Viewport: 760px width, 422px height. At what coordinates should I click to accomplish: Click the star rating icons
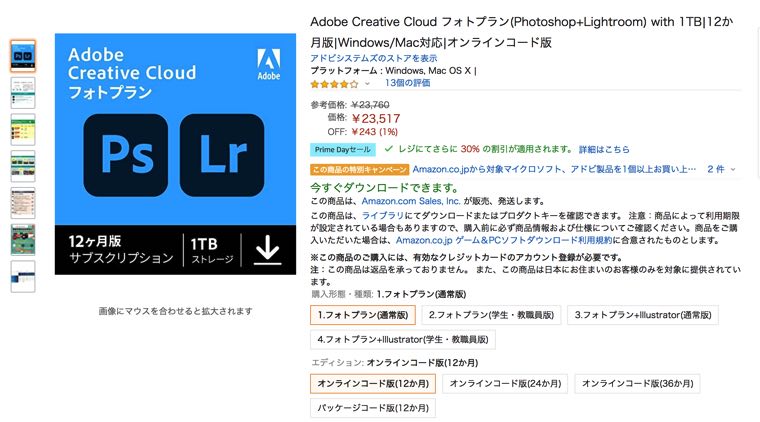point(334,84)
